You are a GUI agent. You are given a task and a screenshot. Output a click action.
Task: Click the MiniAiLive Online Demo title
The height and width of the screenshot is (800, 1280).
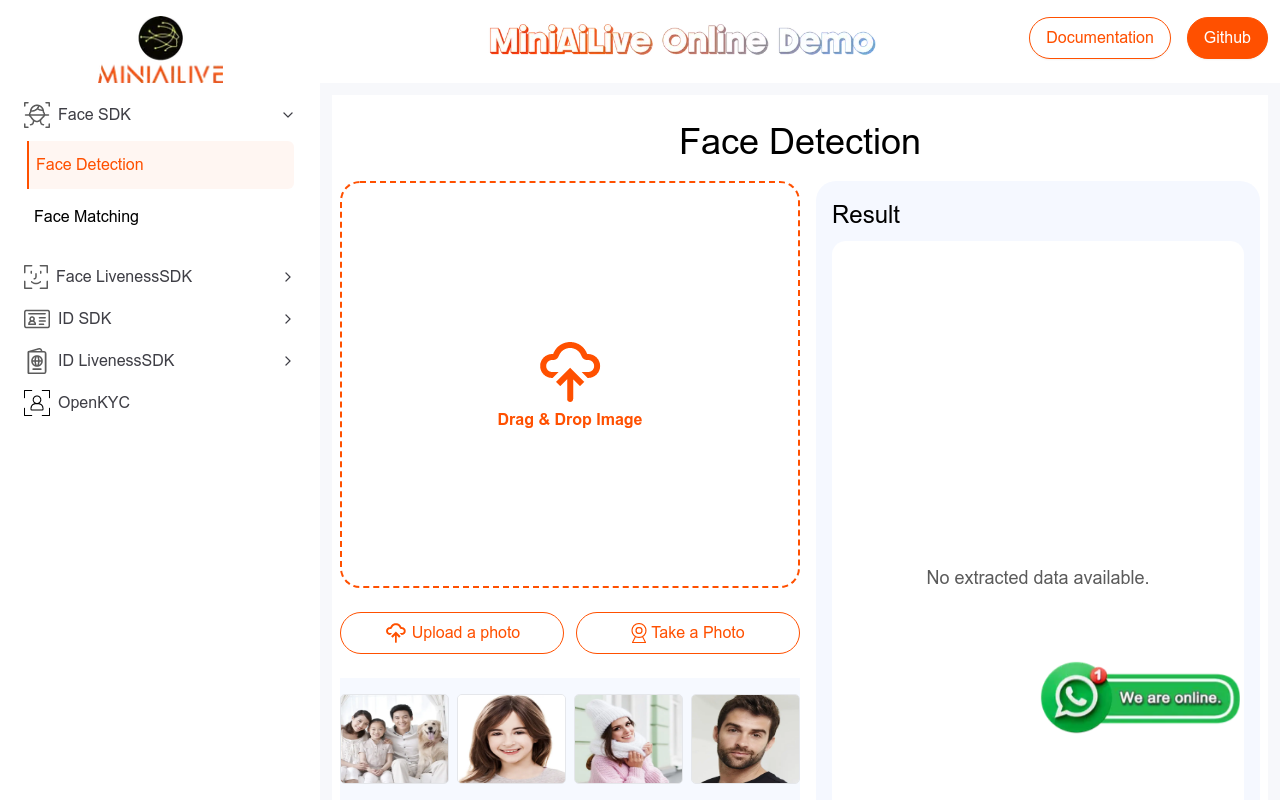click(682, 41)
